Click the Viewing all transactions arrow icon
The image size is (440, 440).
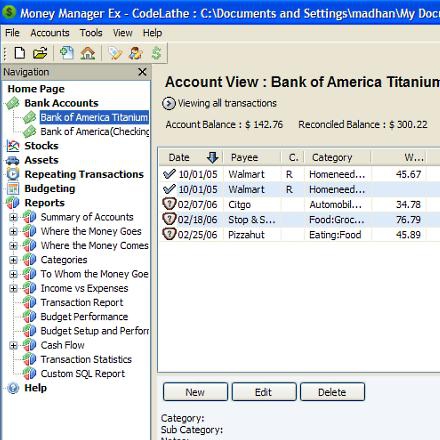[x=169, y=103]
